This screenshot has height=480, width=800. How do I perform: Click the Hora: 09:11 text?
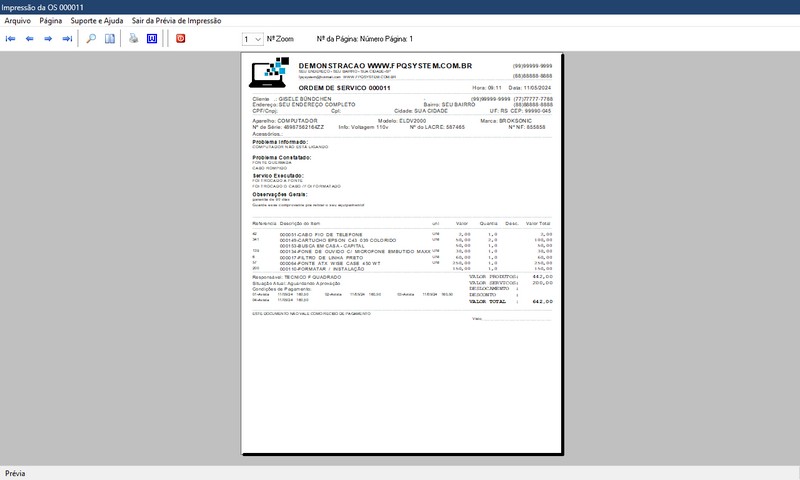[x=487, y=88]
